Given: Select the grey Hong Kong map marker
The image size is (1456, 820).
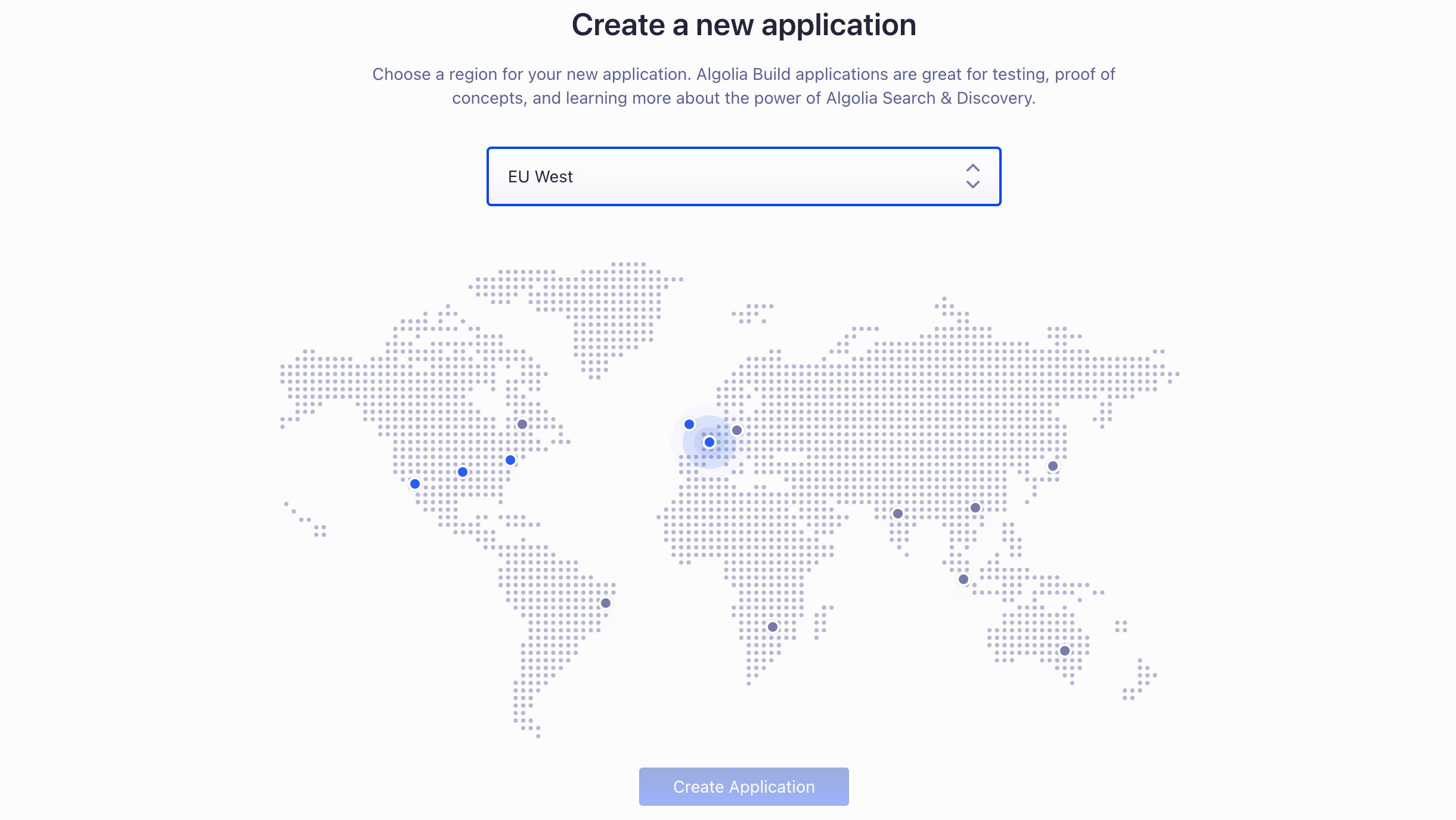Looking at the screenshot, I should tap(975, 508).
